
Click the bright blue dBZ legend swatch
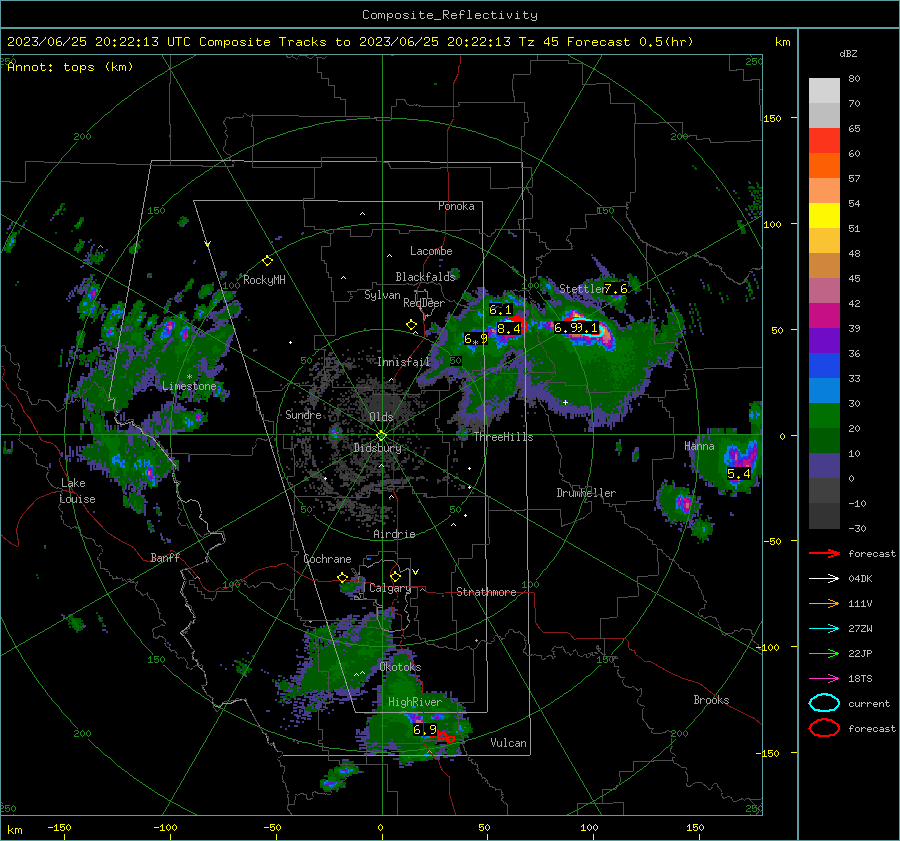click(824, 366)
